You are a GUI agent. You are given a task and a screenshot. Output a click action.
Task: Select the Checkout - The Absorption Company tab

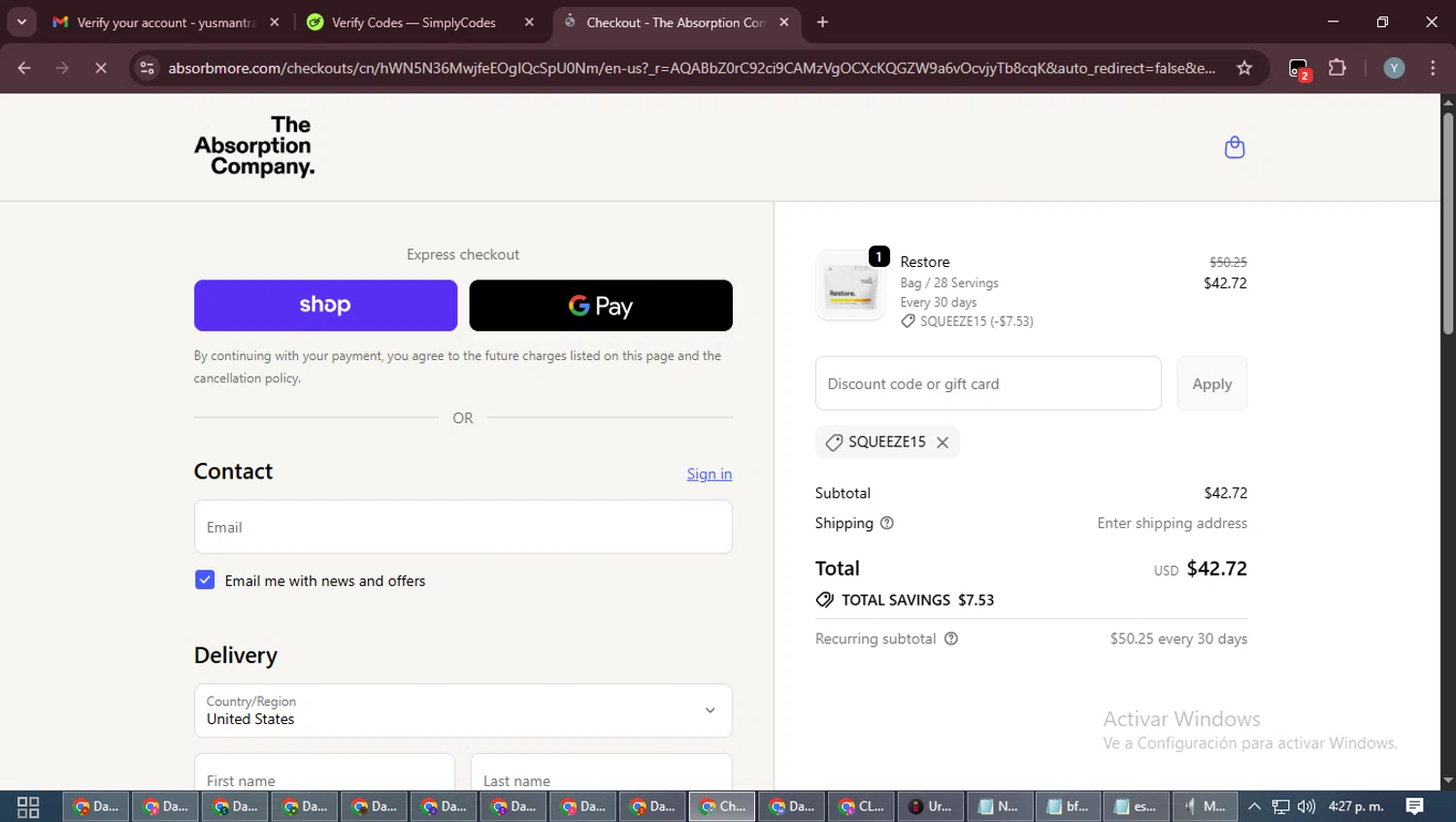[676, 22]
